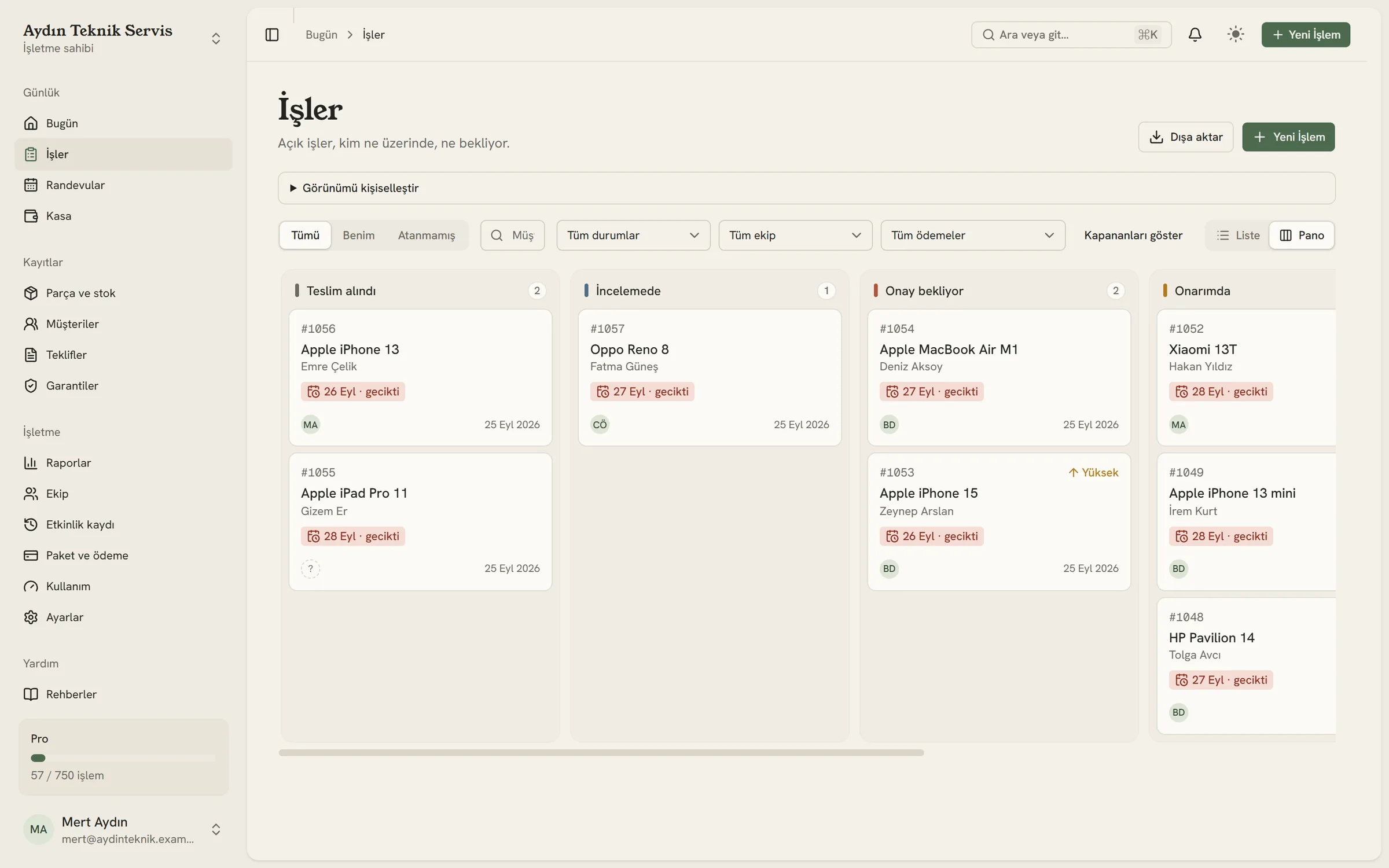
Task: Open notifications bell
Action: coord(1195,35)
